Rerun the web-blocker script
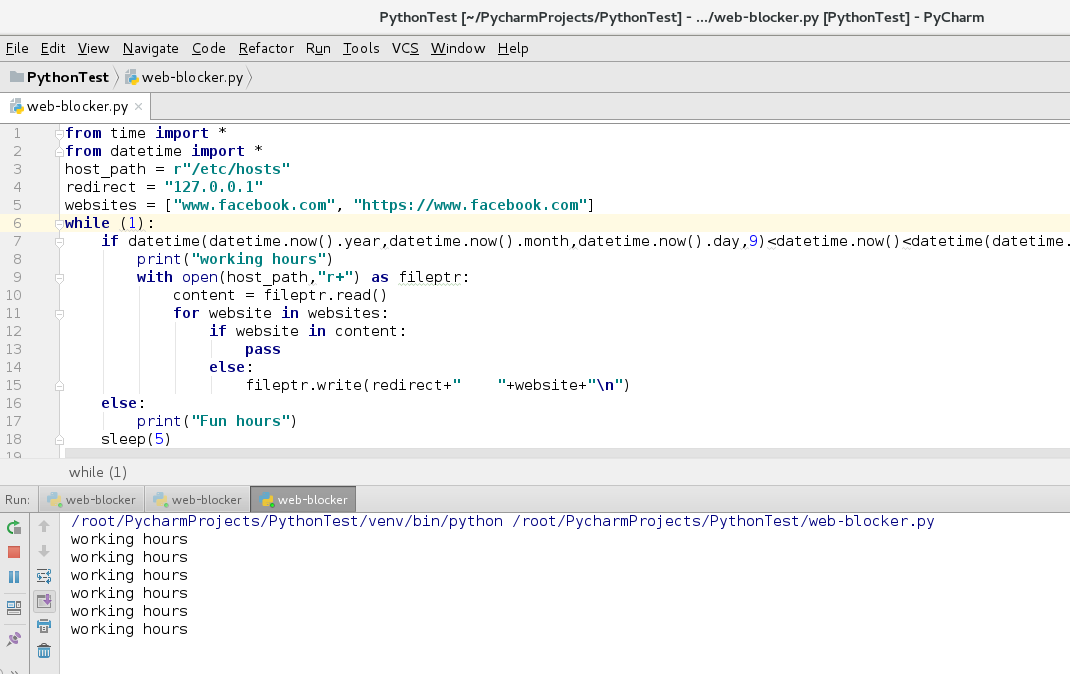 pyautogui.click(x=14, y=527)
